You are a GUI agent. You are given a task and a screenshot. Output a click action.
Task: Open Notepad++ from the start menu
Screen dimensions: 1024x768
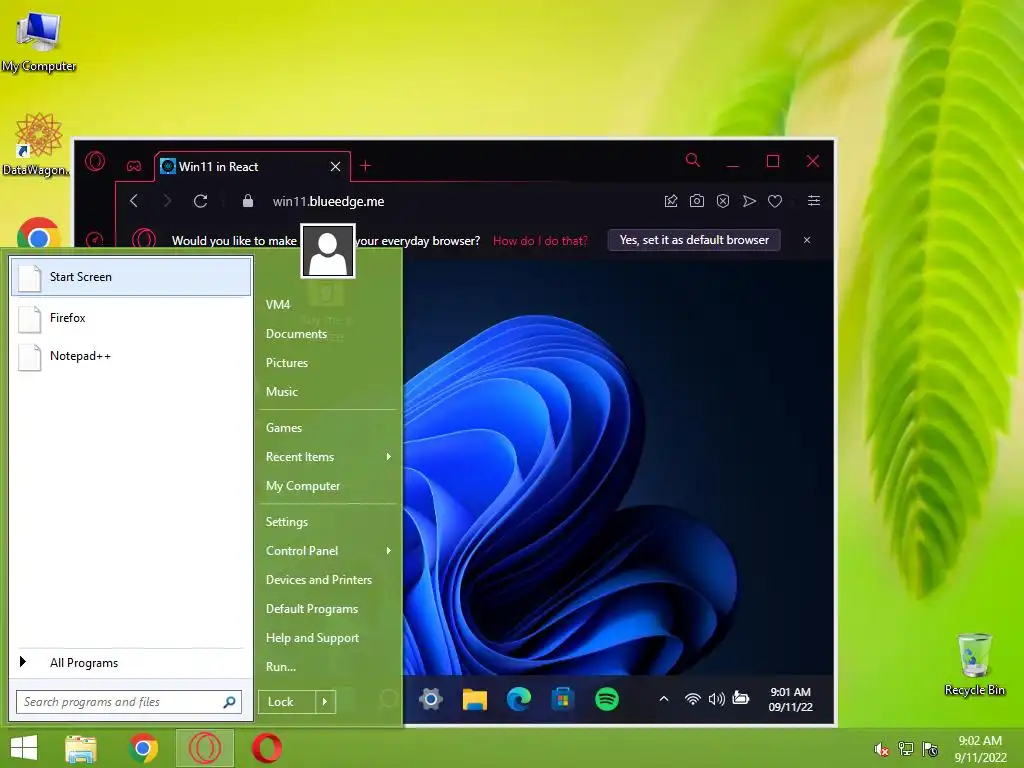[x=131, y=356]
